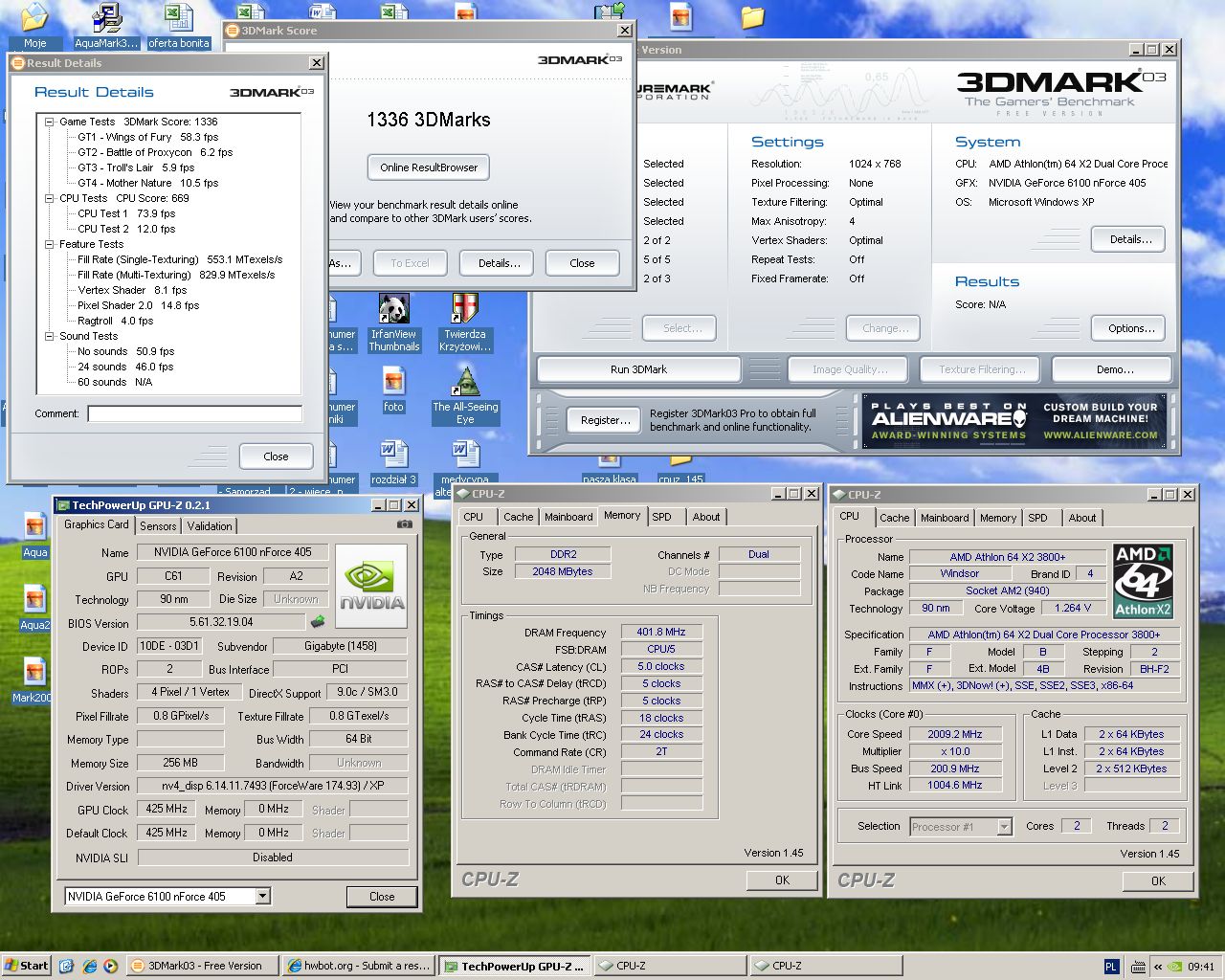Click the GPU-Z screenshot camera icon
The image size is (1225, 980).
[x=405, y=524]
